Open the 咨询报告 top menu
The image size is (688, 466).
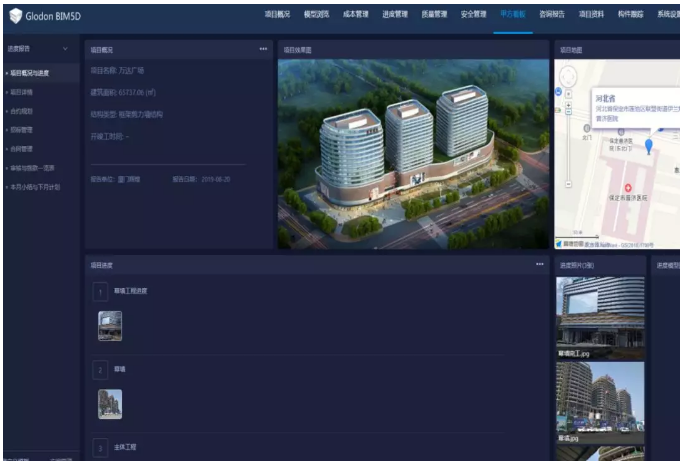(552, 14)
